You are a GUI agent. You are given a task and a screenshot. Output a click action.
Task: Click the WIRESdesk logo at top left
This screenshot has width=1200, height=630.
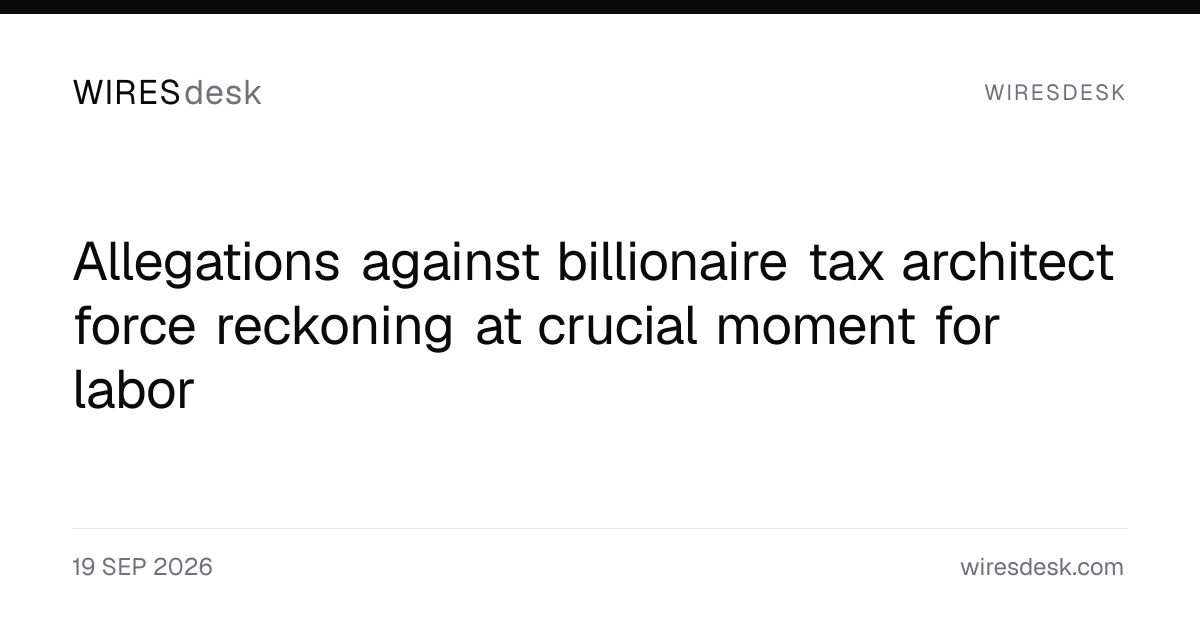coord(167,93)
